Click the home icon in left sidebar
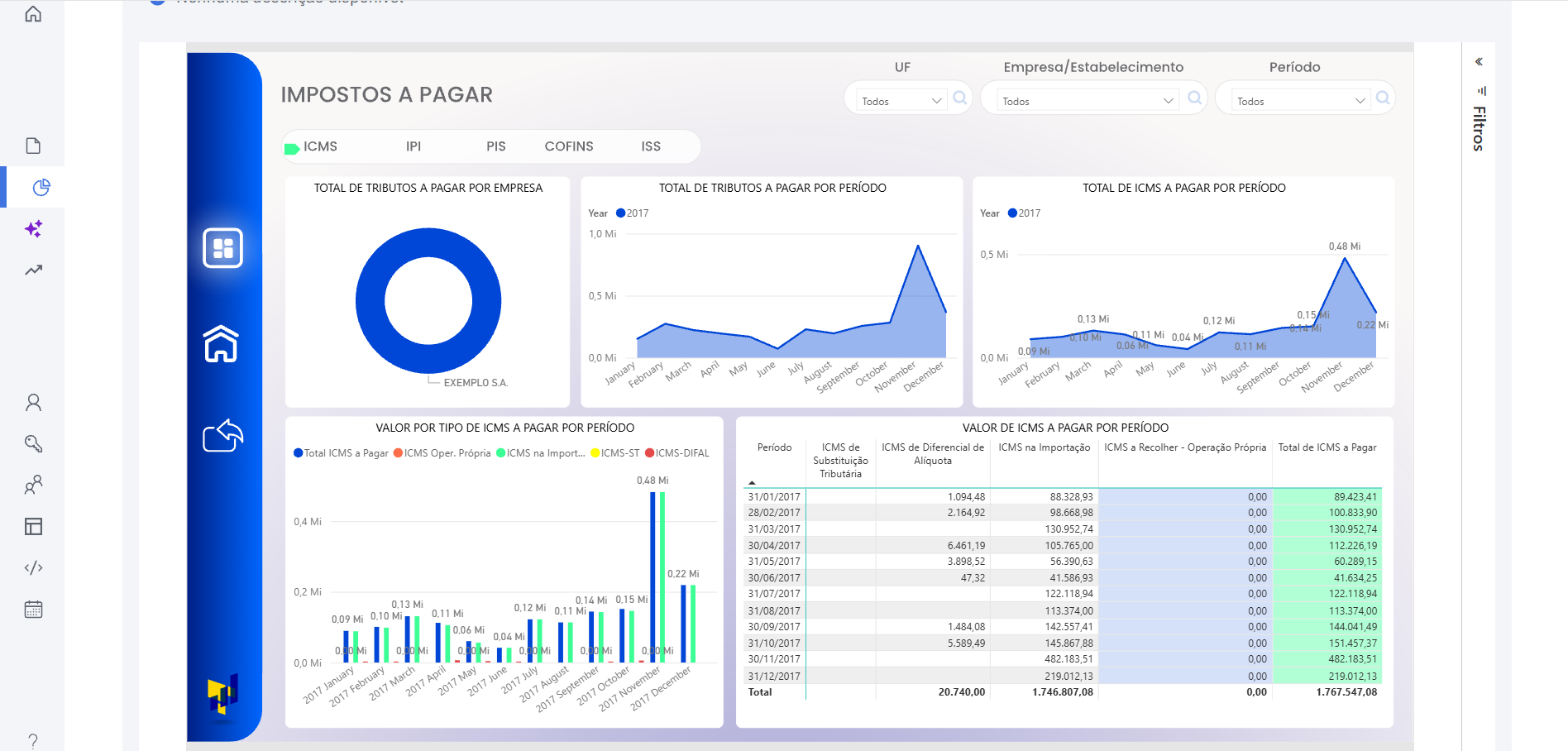 [x=33, y=14]
